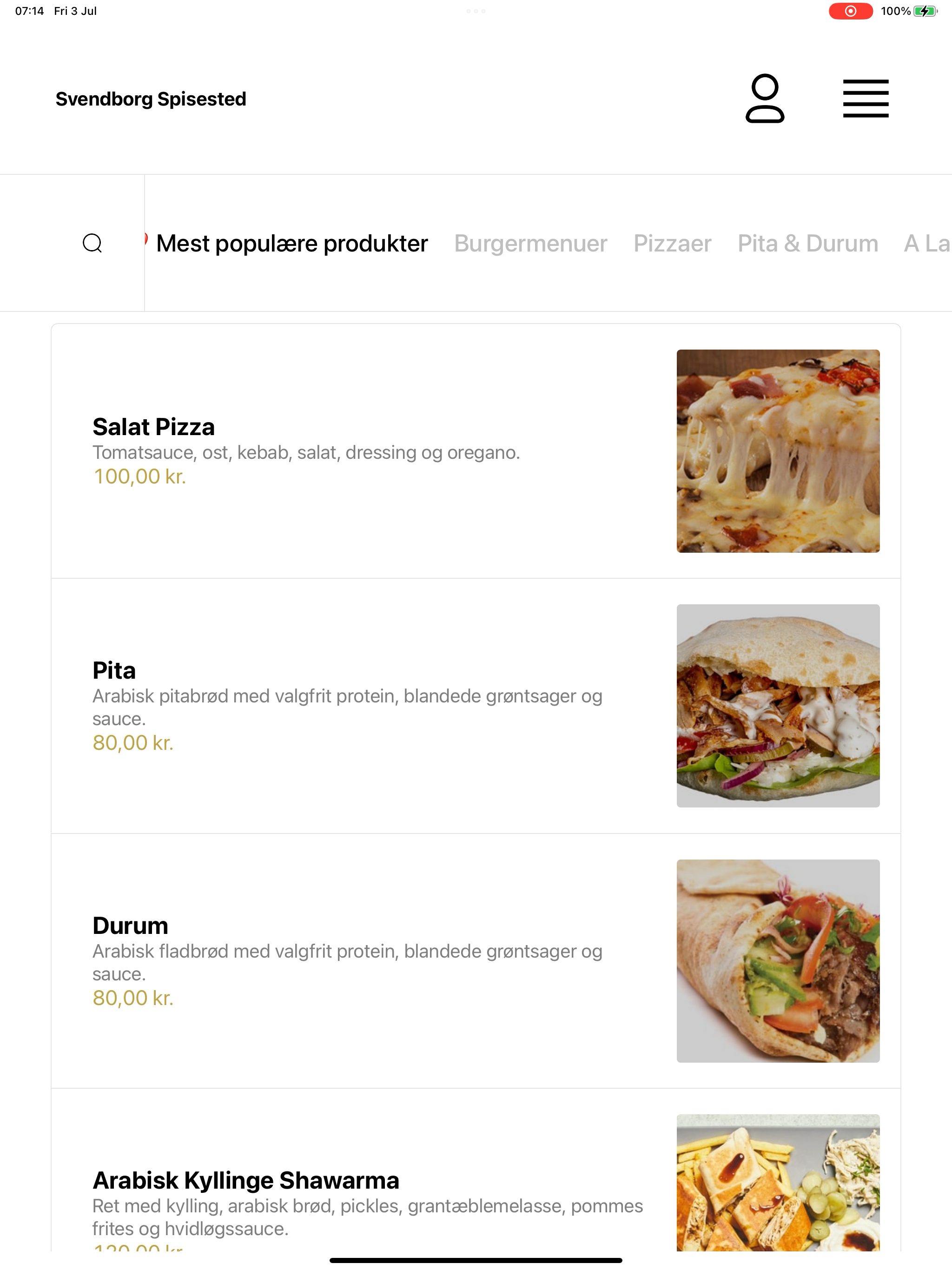Open Arabisk Kyllinge Shawarma item
Screen dimensions: 952x1270
[x=246, y=1180]
